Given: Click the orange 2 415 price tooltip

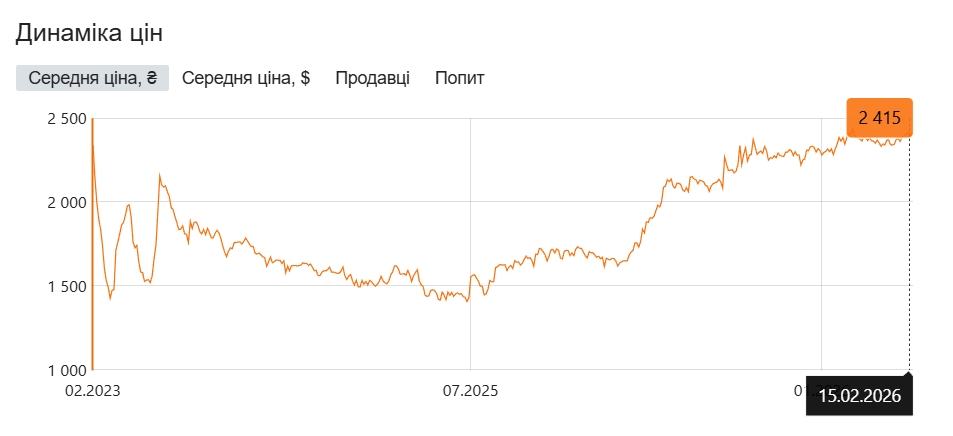Looking at the screenshot, I should [x=879, y=118].
